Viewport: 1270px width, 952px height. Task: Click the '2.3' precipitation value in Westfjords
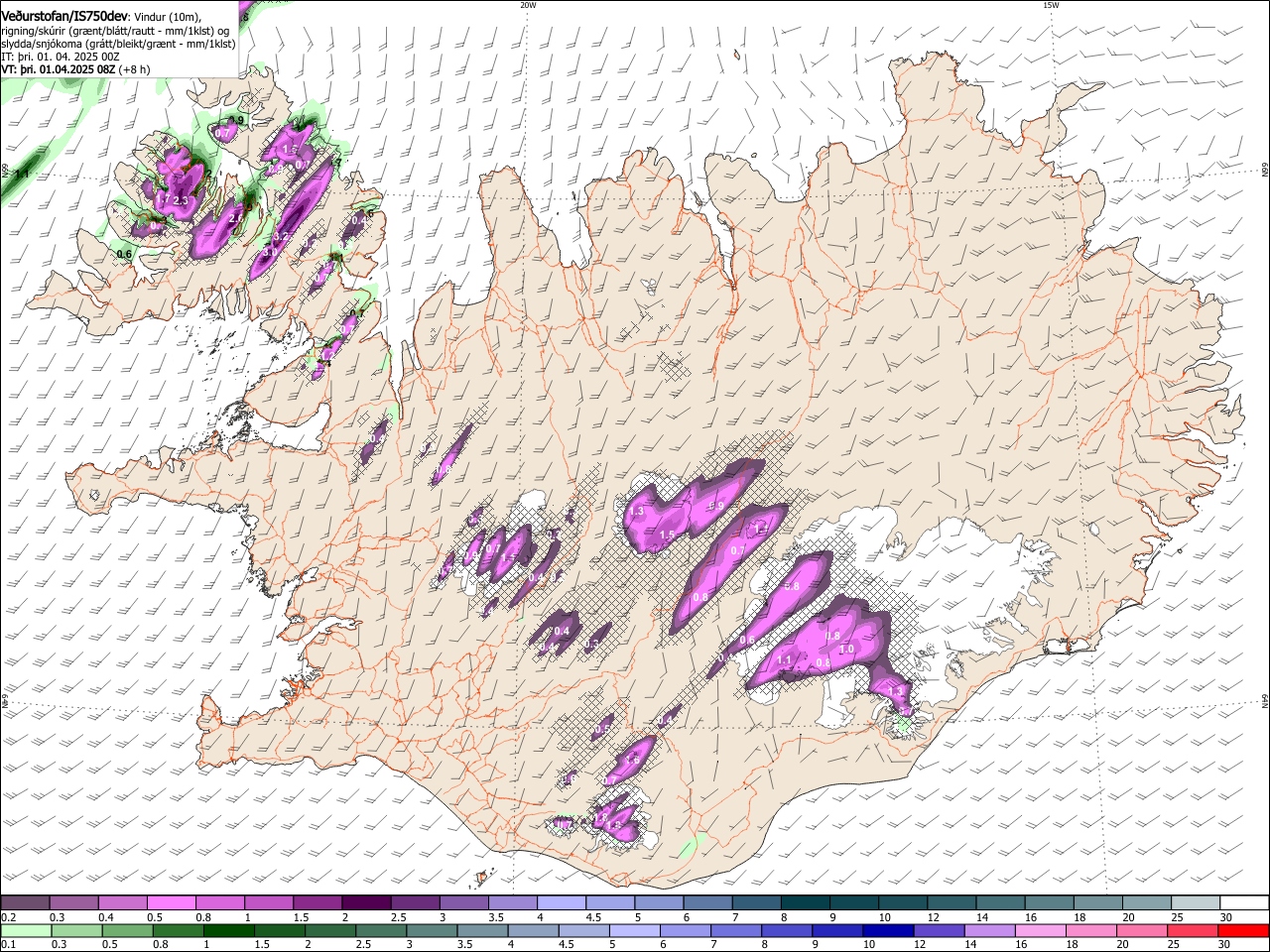pyautogui.click(x=181, y=200)
